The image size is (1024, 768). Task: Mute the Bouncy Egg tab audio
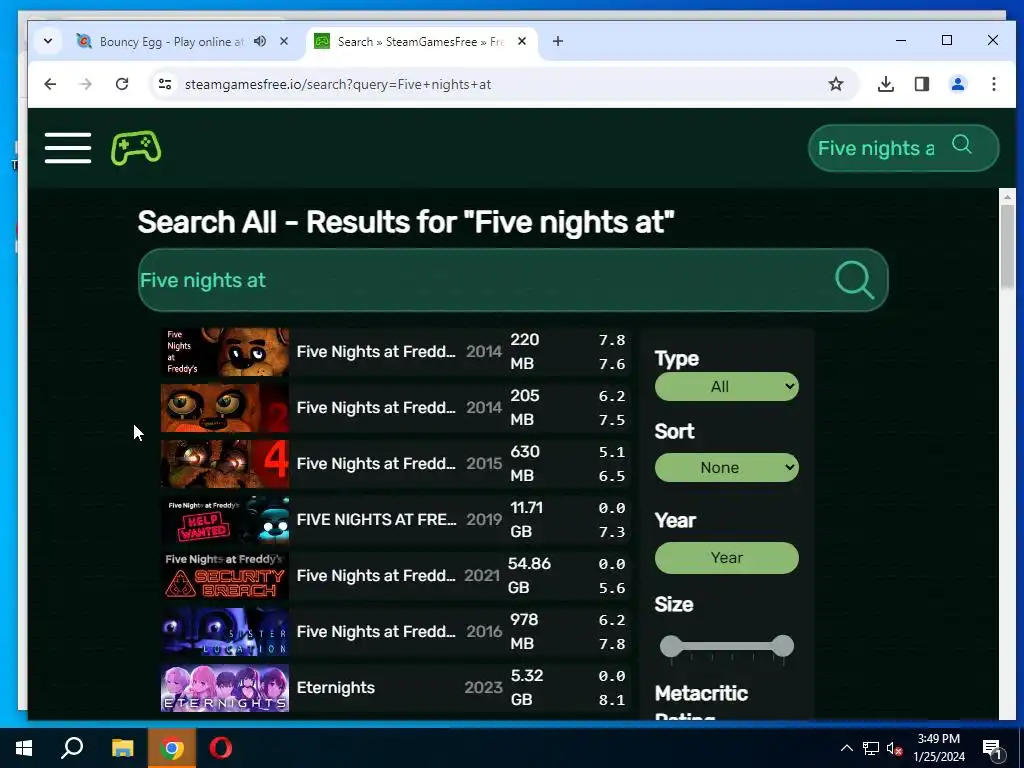point(260,41)
